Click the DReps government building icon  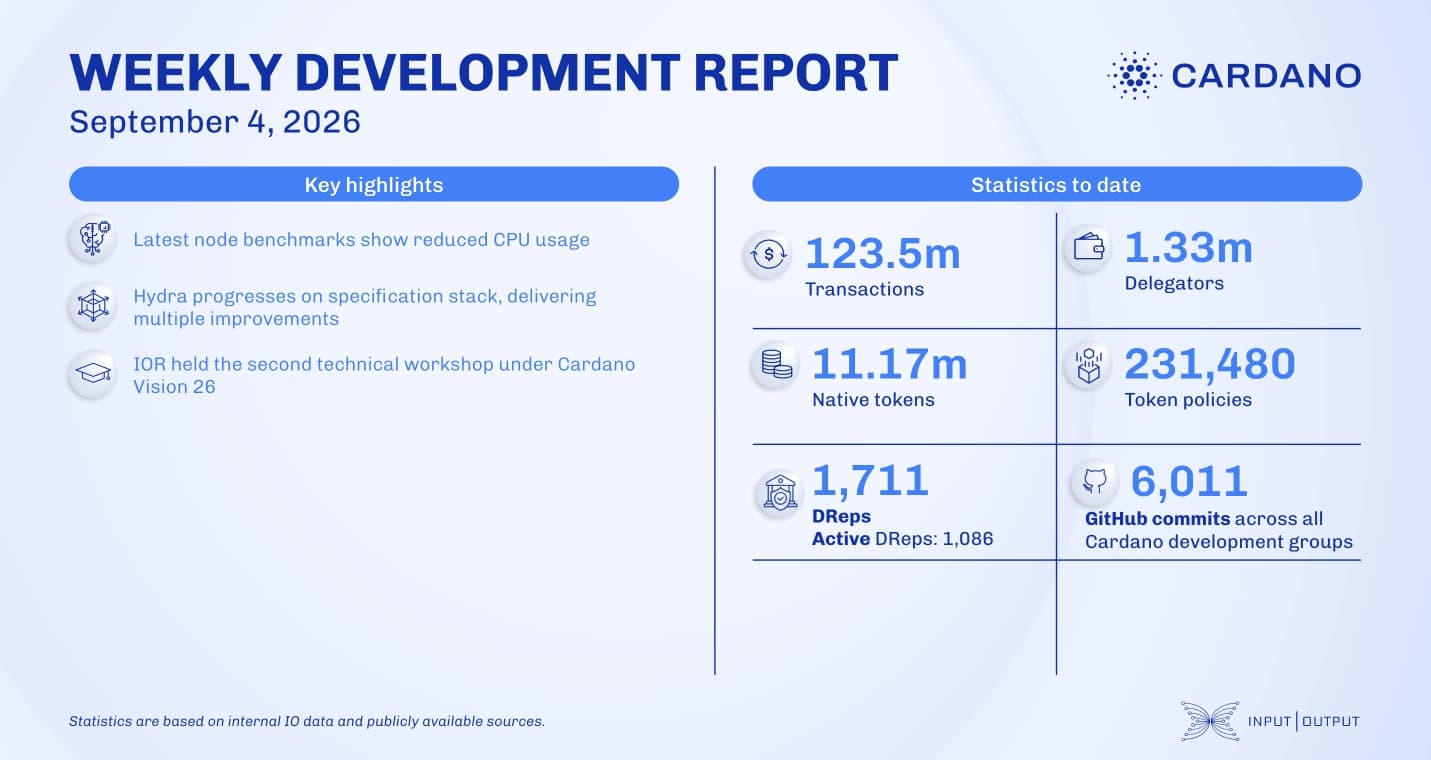coord(779,493)
